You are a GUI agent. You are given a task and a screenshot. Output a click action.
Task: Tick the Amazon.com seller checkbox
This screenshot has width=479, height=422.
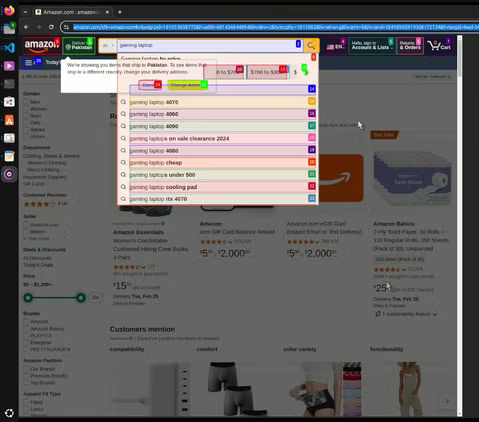click(x=26, y=225)
